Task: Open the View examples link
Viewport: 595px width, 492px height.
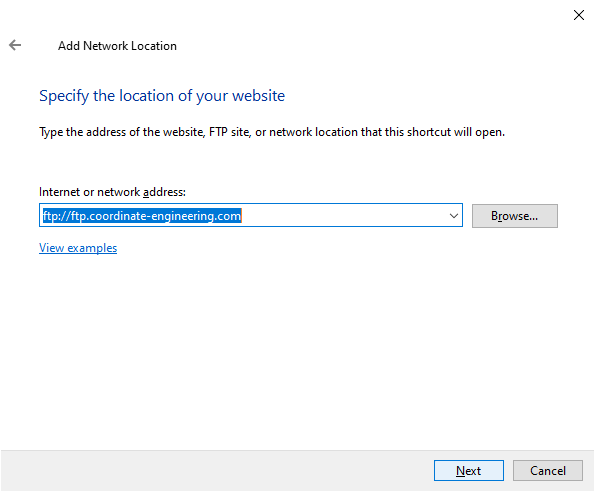Action: point(78,248)
